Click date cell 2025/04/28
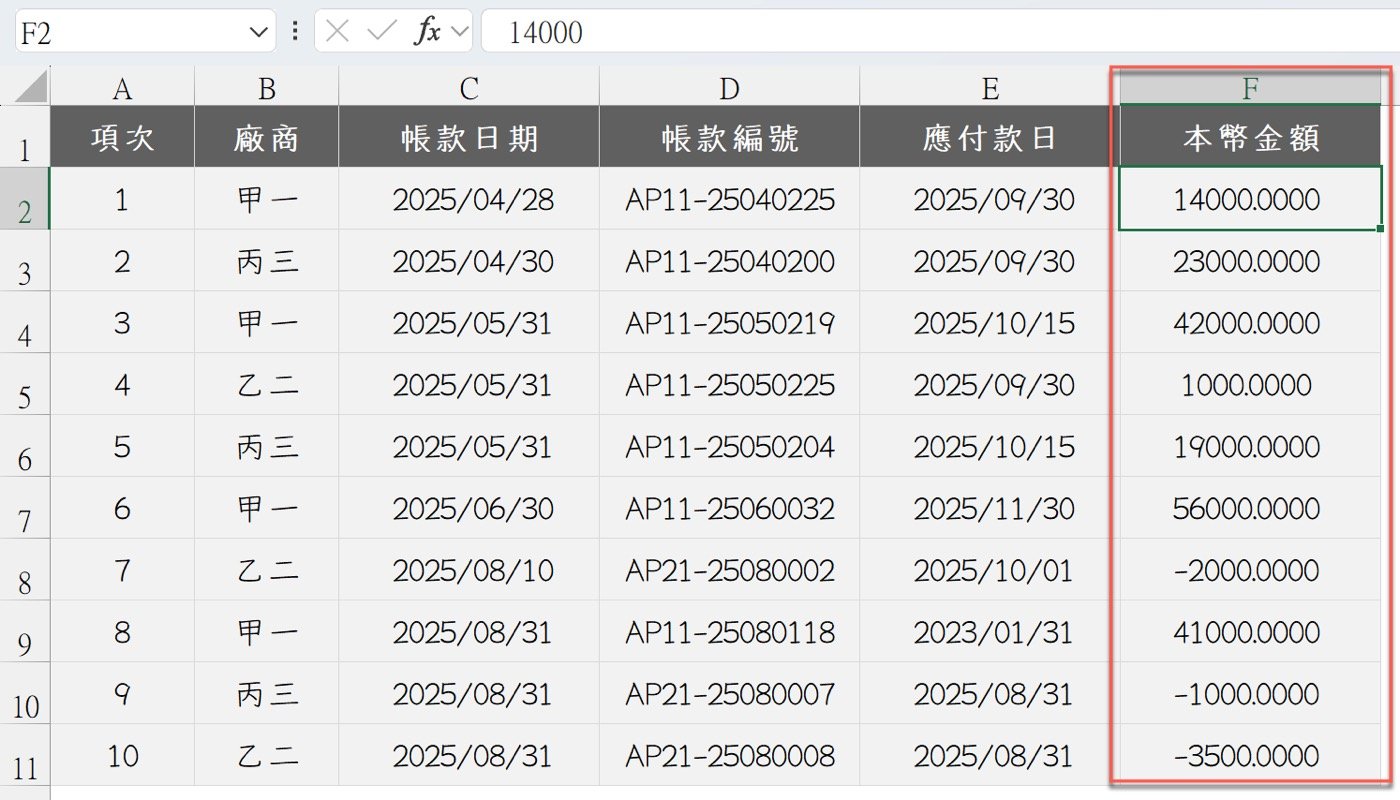 [469, 199]
